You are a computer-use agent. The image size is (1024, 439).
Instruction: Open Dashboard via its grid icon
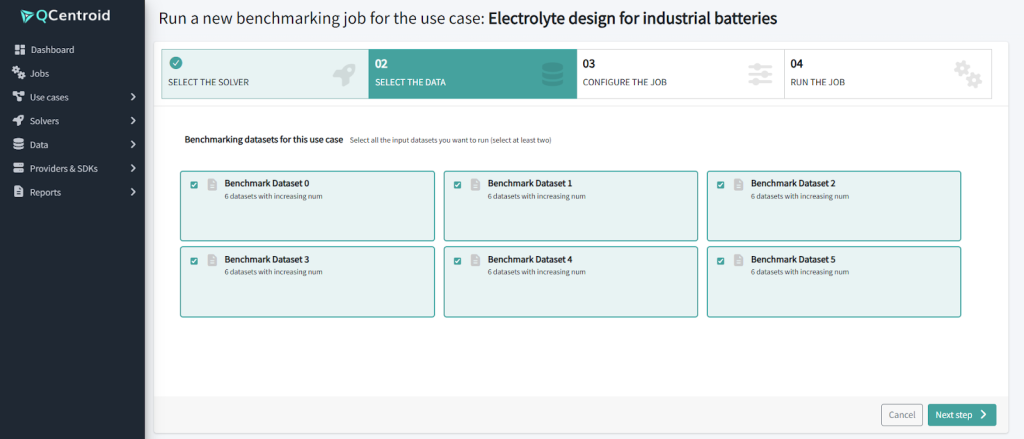(x=18, y=50)
